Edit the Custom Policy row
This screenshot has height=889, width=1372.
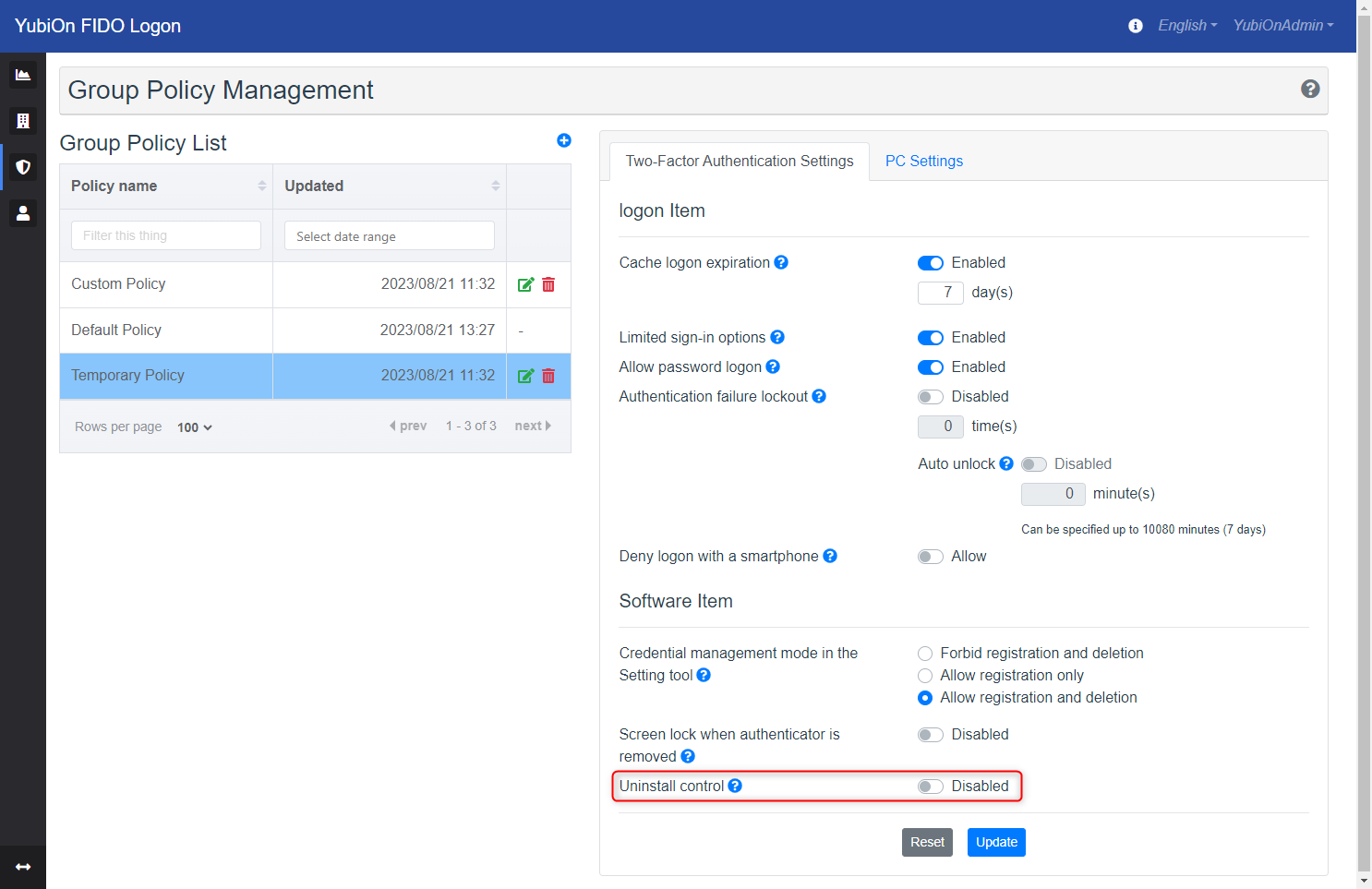[525, 284]
